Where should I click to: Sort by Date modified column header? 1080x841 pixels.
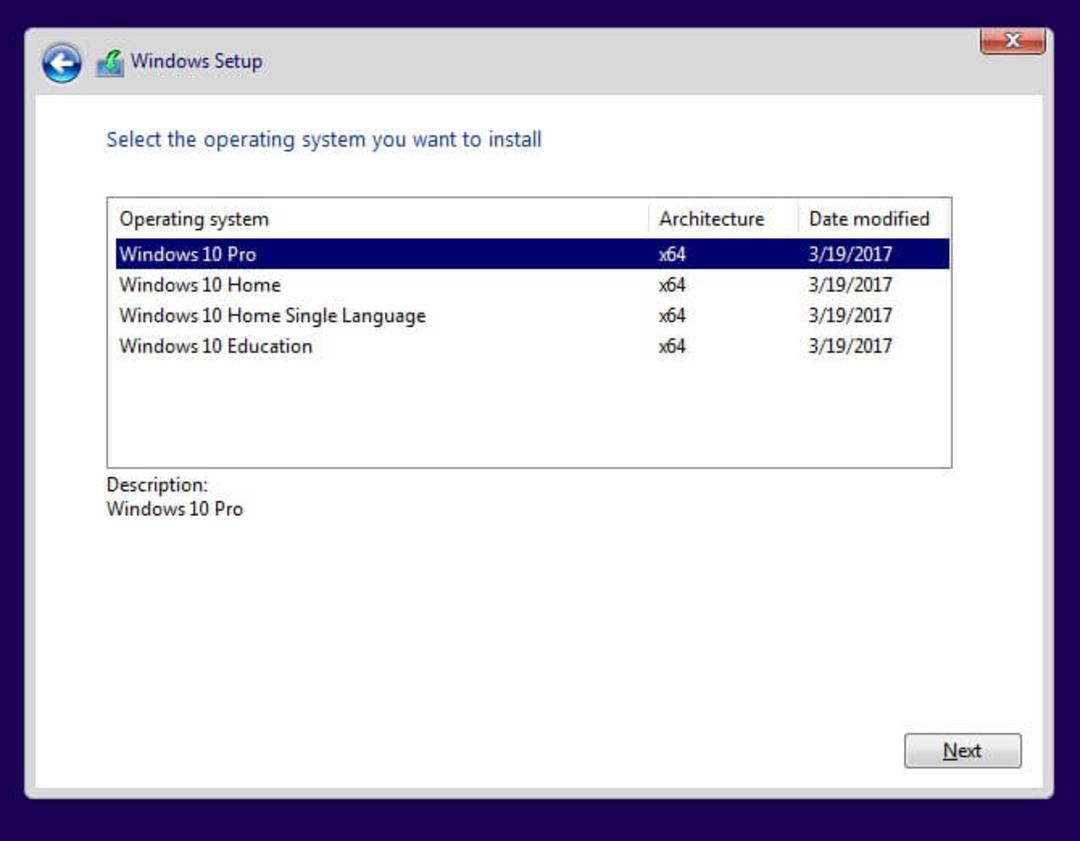point(873,219)
